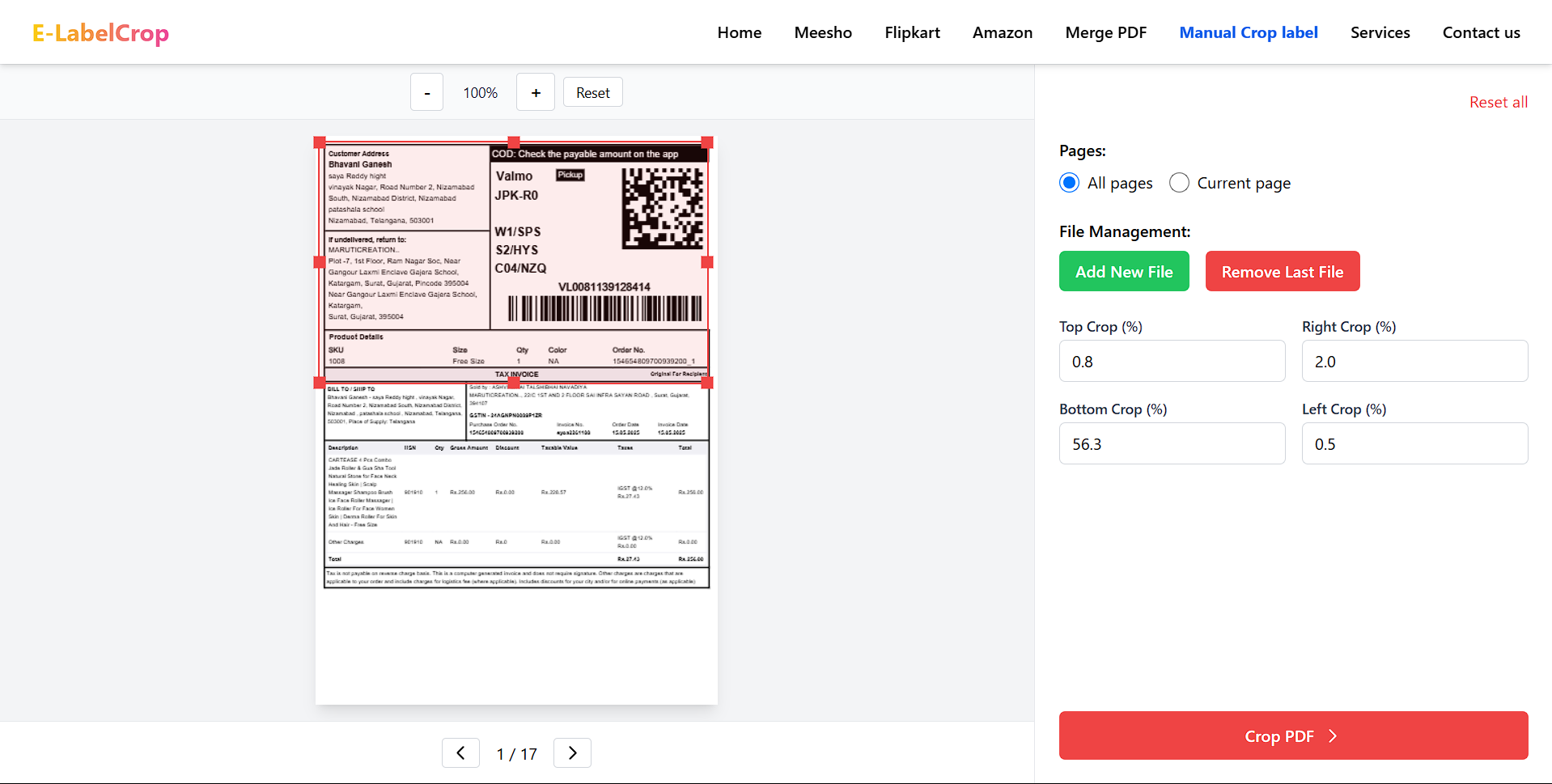The image size is (1552, 784).
Task: Go to the previous page arrow
Action: [x=460, y=752]
